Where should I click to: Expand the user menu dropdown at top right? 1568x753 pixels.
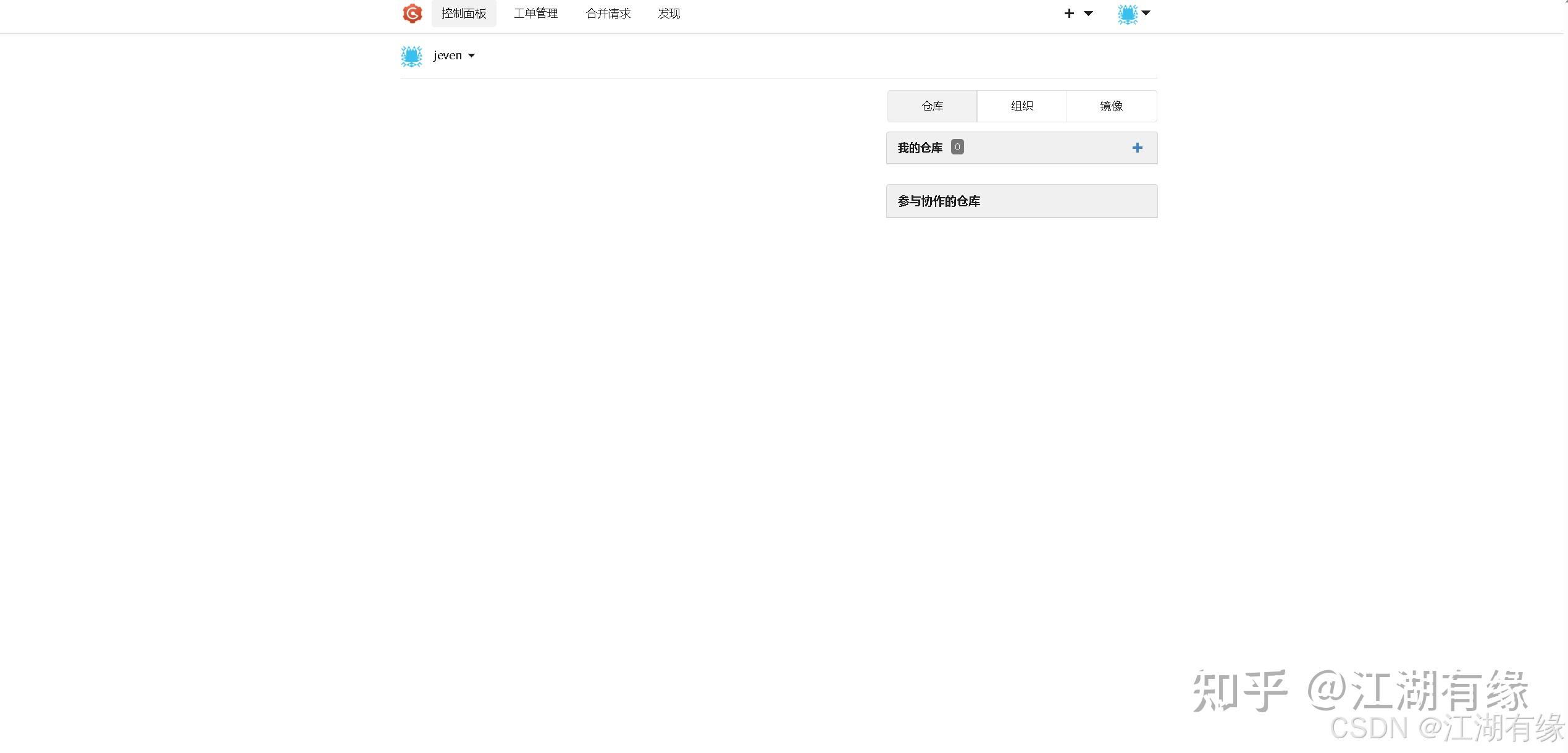1147,14
